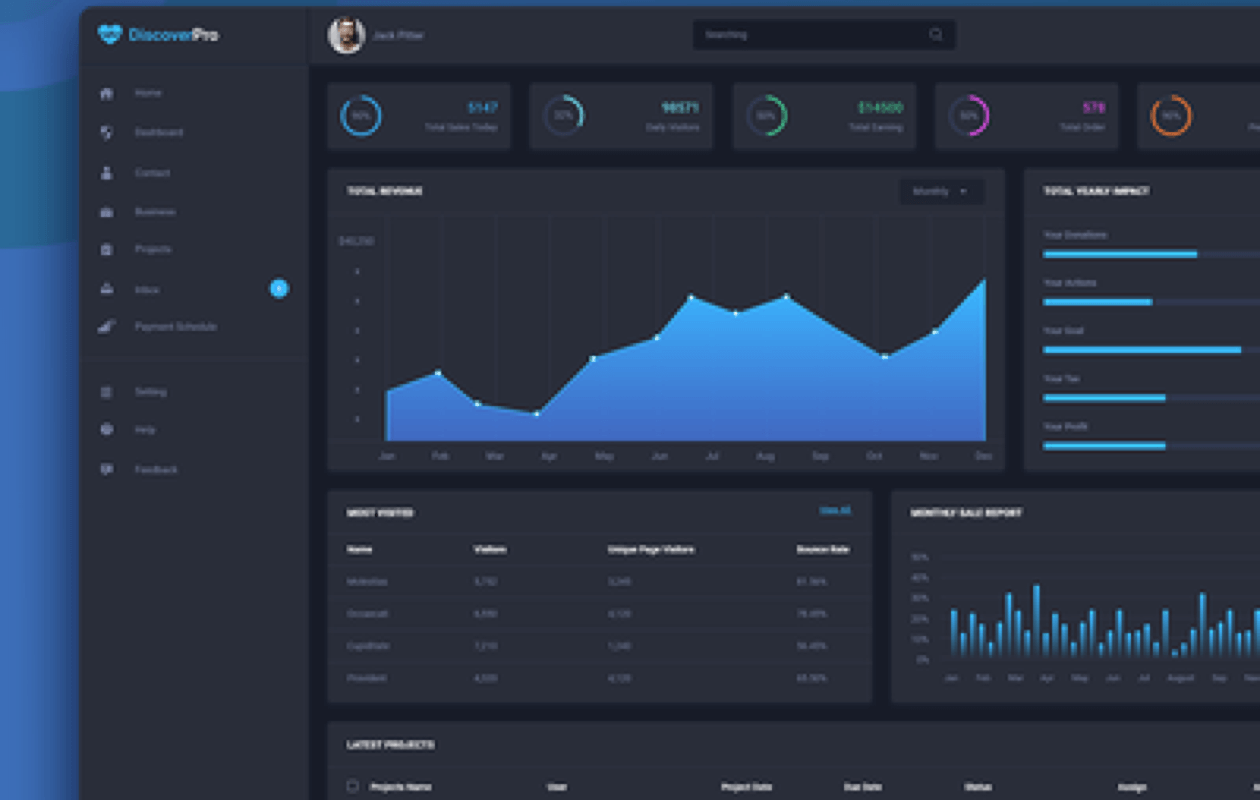This screenshot has width=1260, height=800.
Task: Click the Feedback speech bubble icon
Action: pyautogui.click(x=107, y=470)
